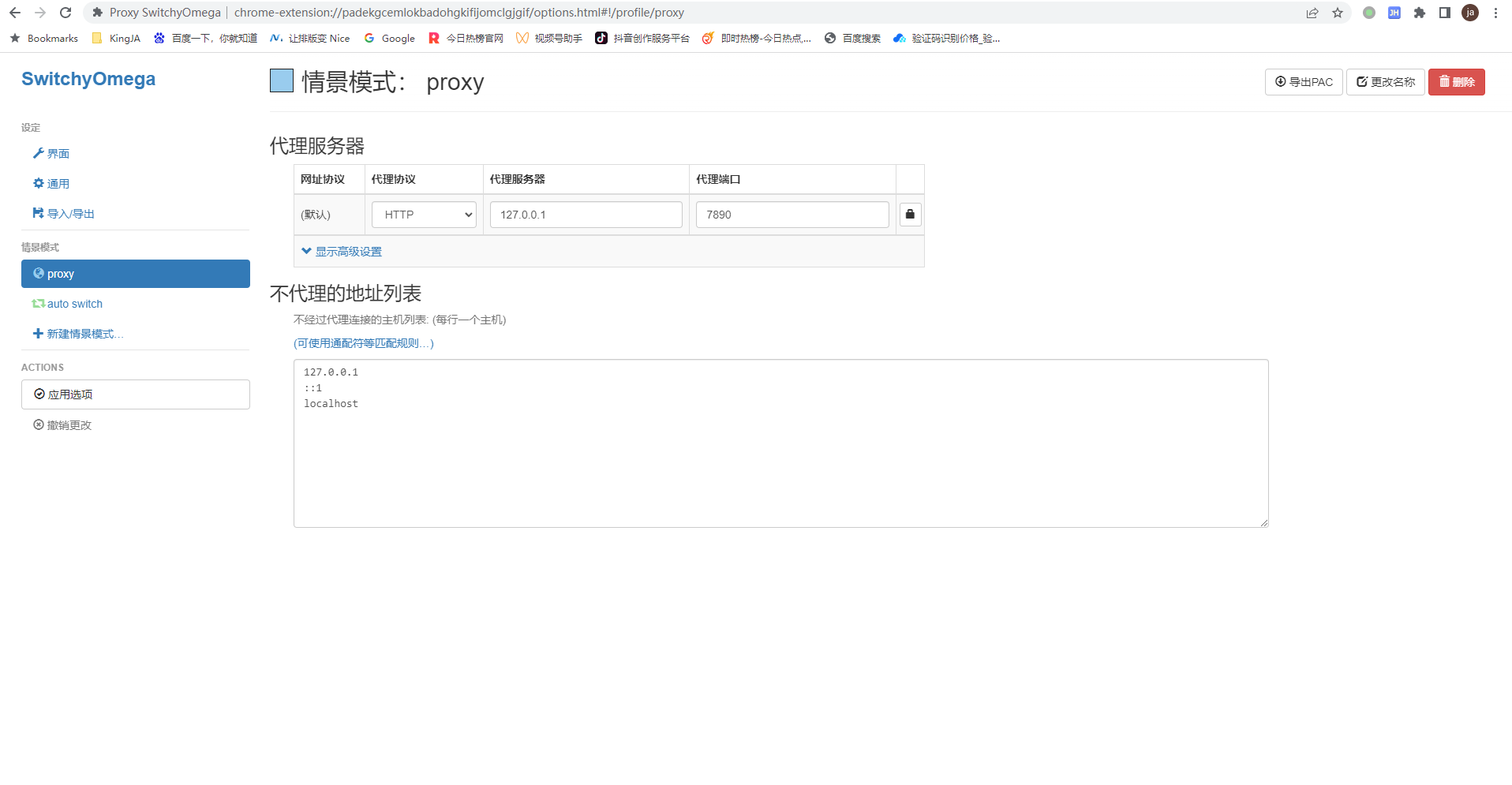Screen dimensions: 1512x785
Task: Open the KingJA bookmark folder
Action: [x=116, y=38]
